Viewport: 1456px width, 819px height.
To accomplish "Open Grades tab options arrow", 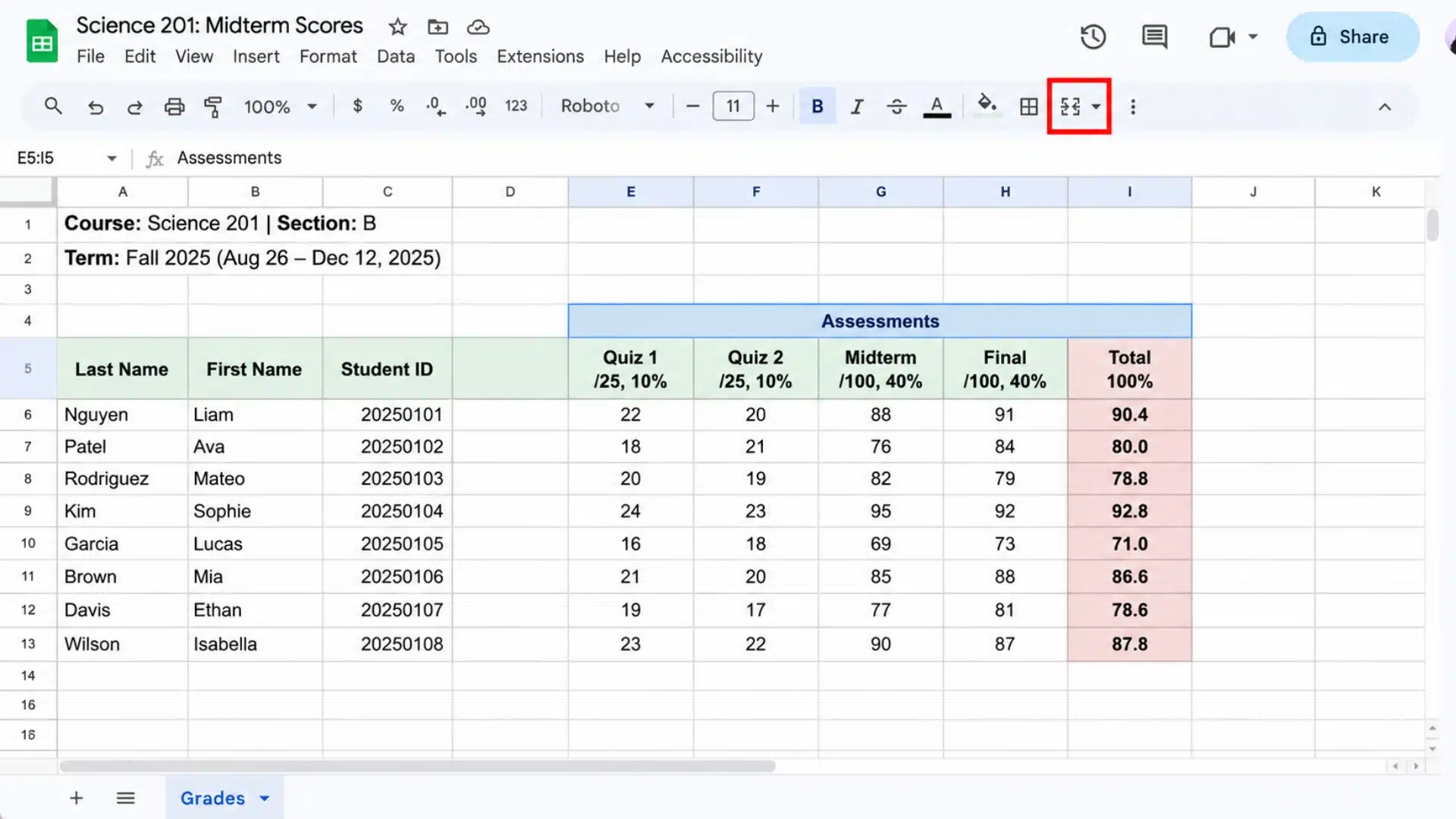I will (x=265, y=799).
